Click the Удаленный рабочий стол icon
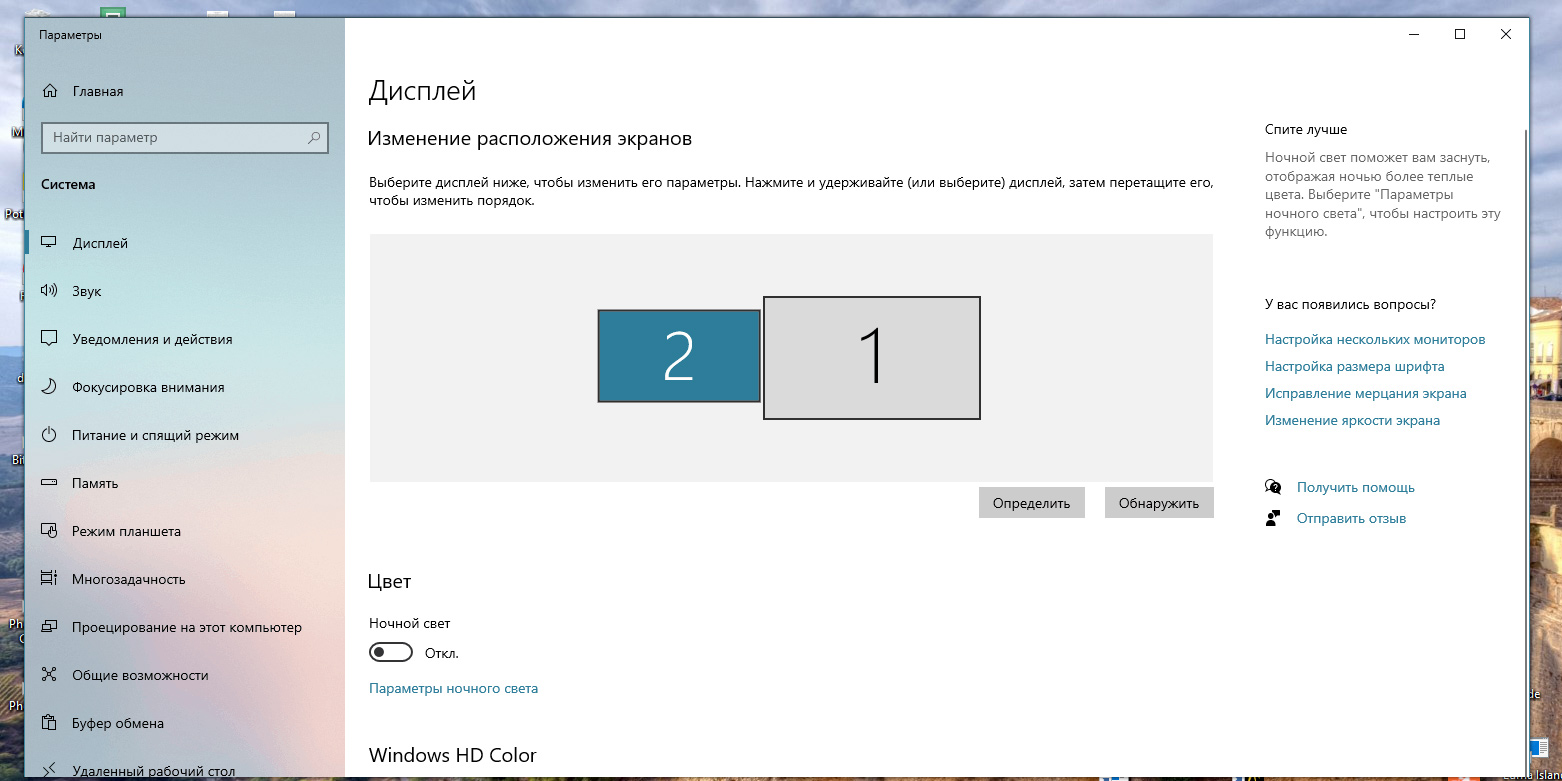The image size is (1562, 781). 49,771
